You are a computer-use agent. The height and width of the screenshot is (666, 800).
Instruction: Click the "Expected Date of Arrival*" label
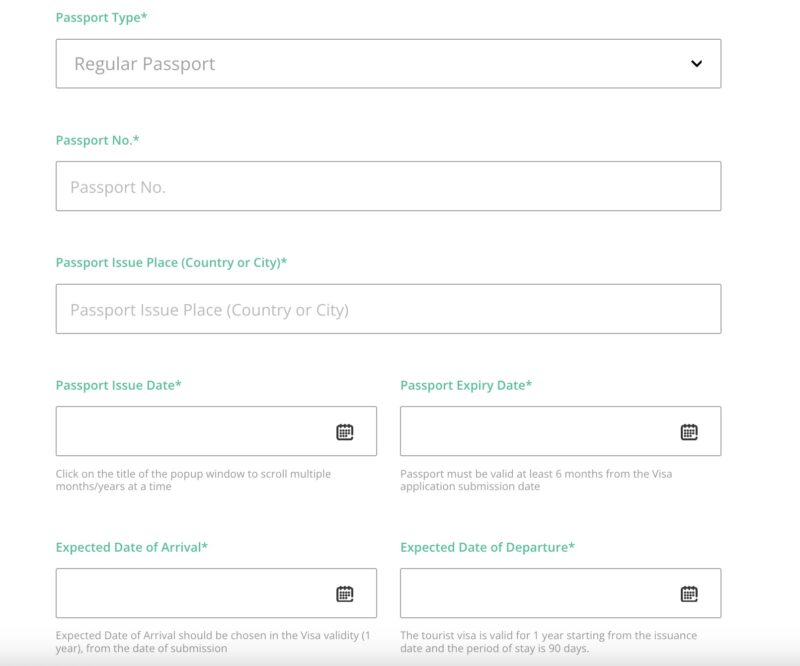click(132, 548)
